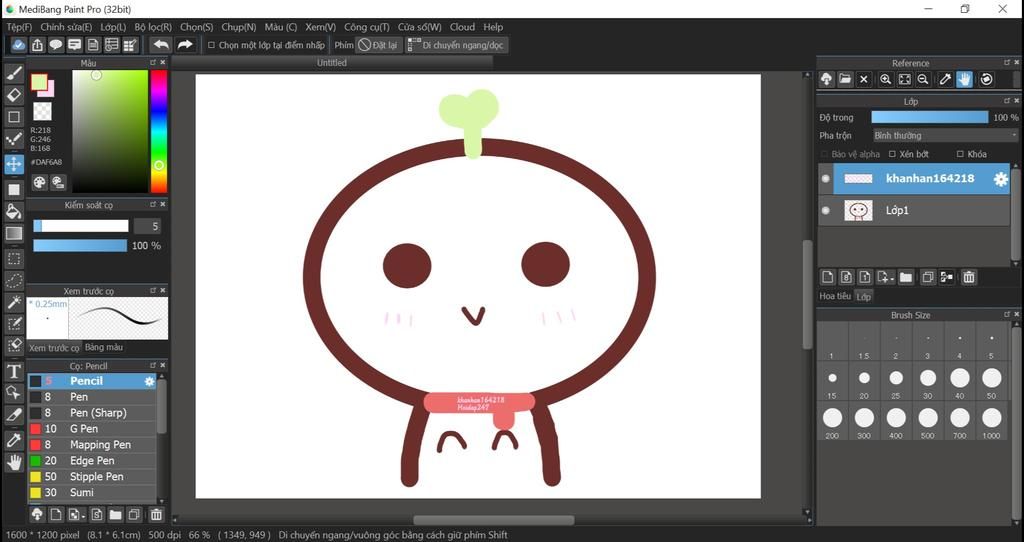Image resolution: width=1024 pixels, height=542 pixels.
Task: Select the Magic Wand tool
Action: 14,302
